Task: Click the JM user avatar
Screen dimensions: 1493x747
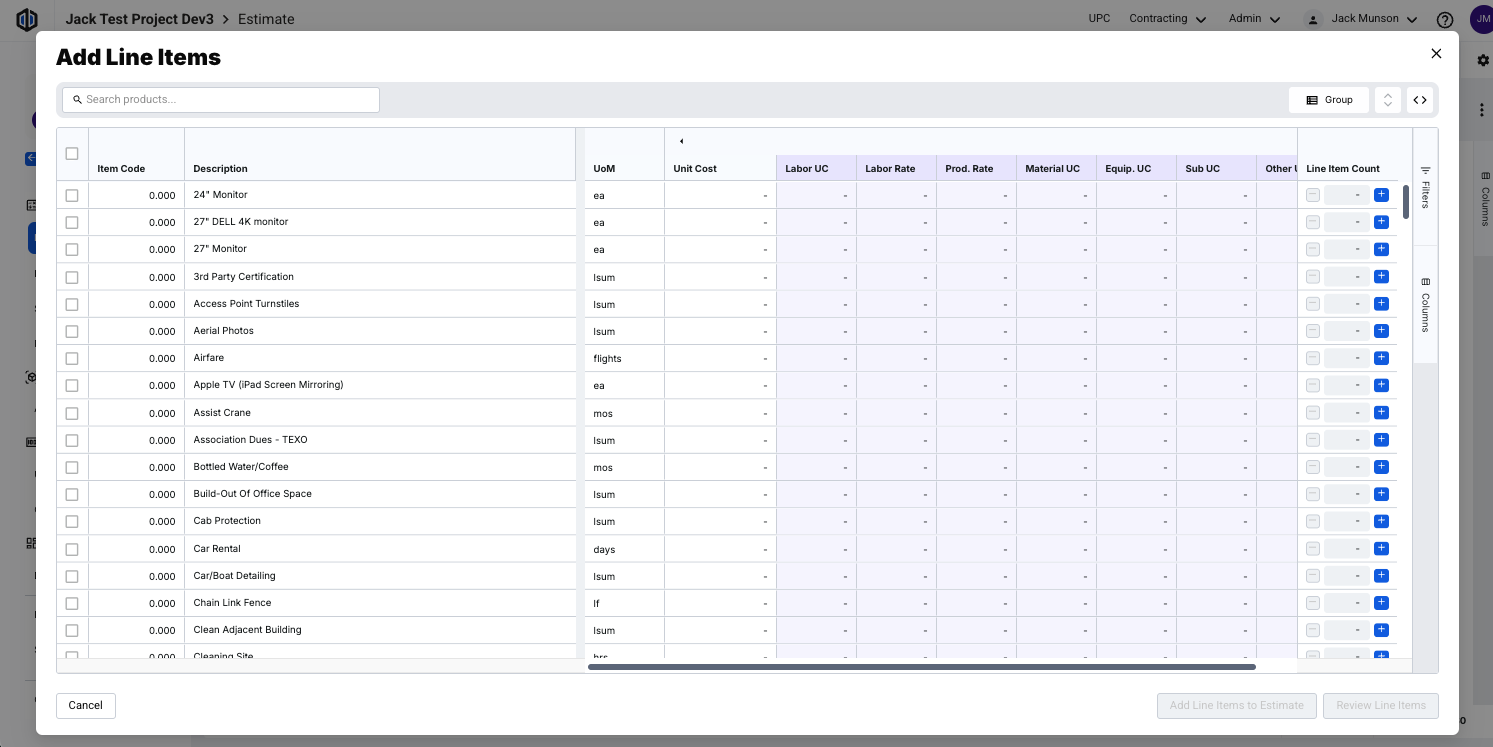Action: (1482, 19)
